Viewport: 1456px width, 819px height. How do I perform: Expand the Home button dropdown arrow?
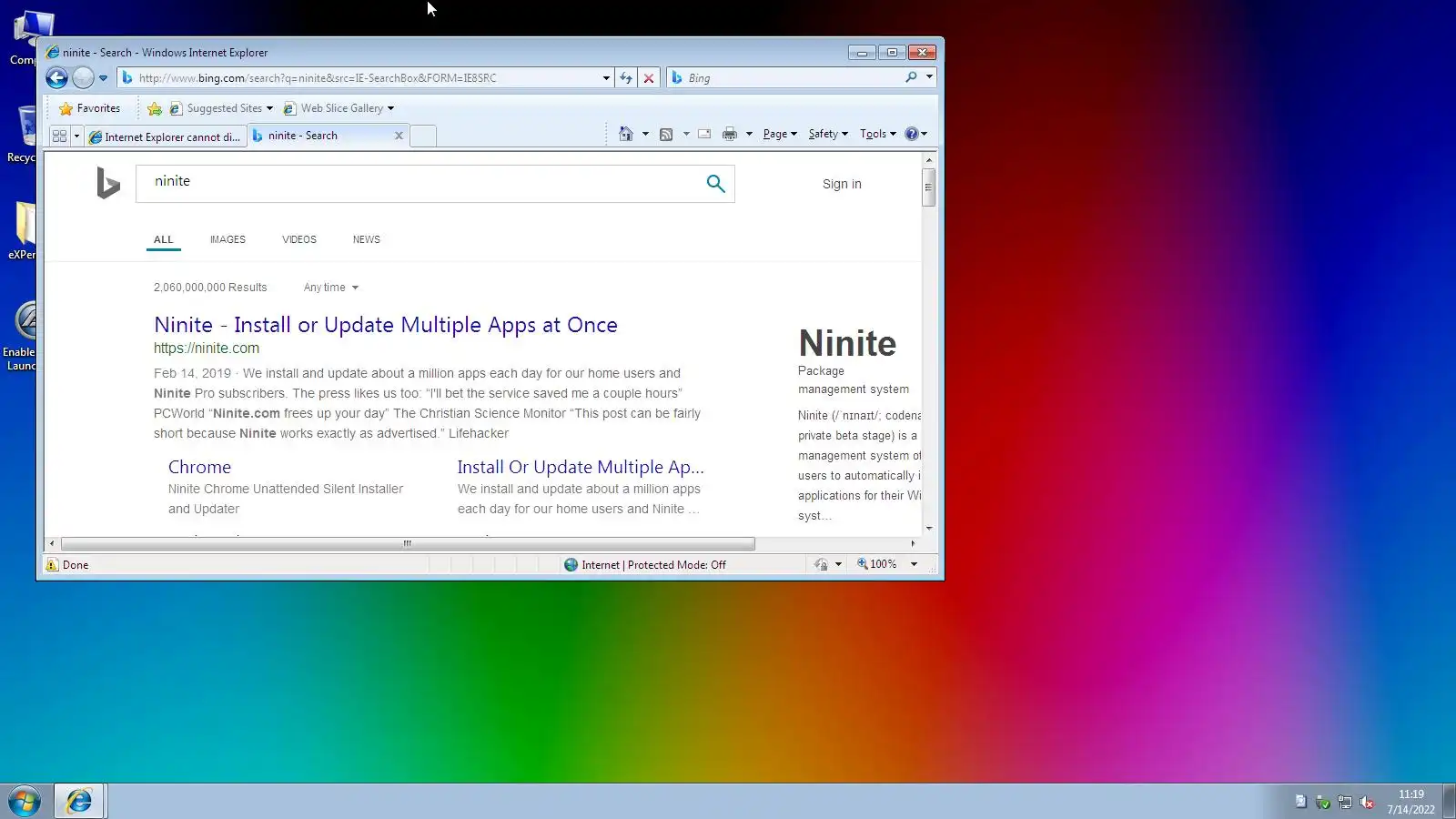(645, 134)
